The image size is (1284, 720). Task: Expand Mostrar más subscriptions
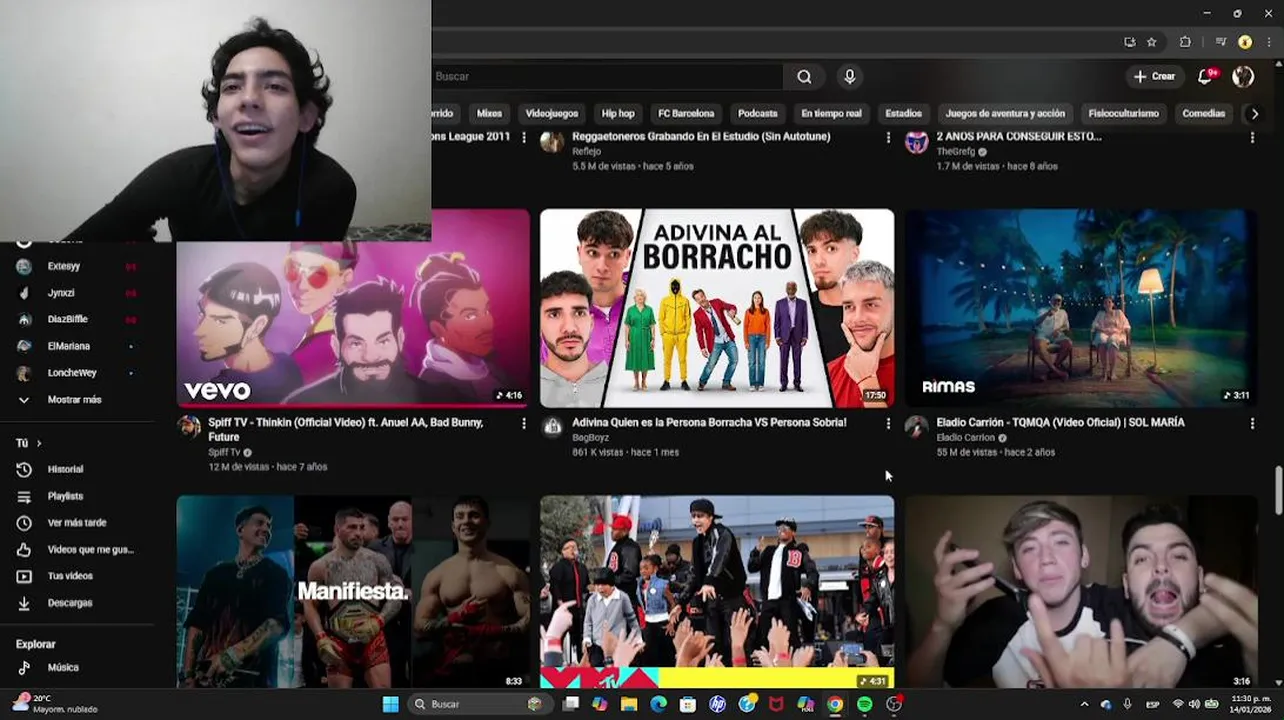[74, 400]
